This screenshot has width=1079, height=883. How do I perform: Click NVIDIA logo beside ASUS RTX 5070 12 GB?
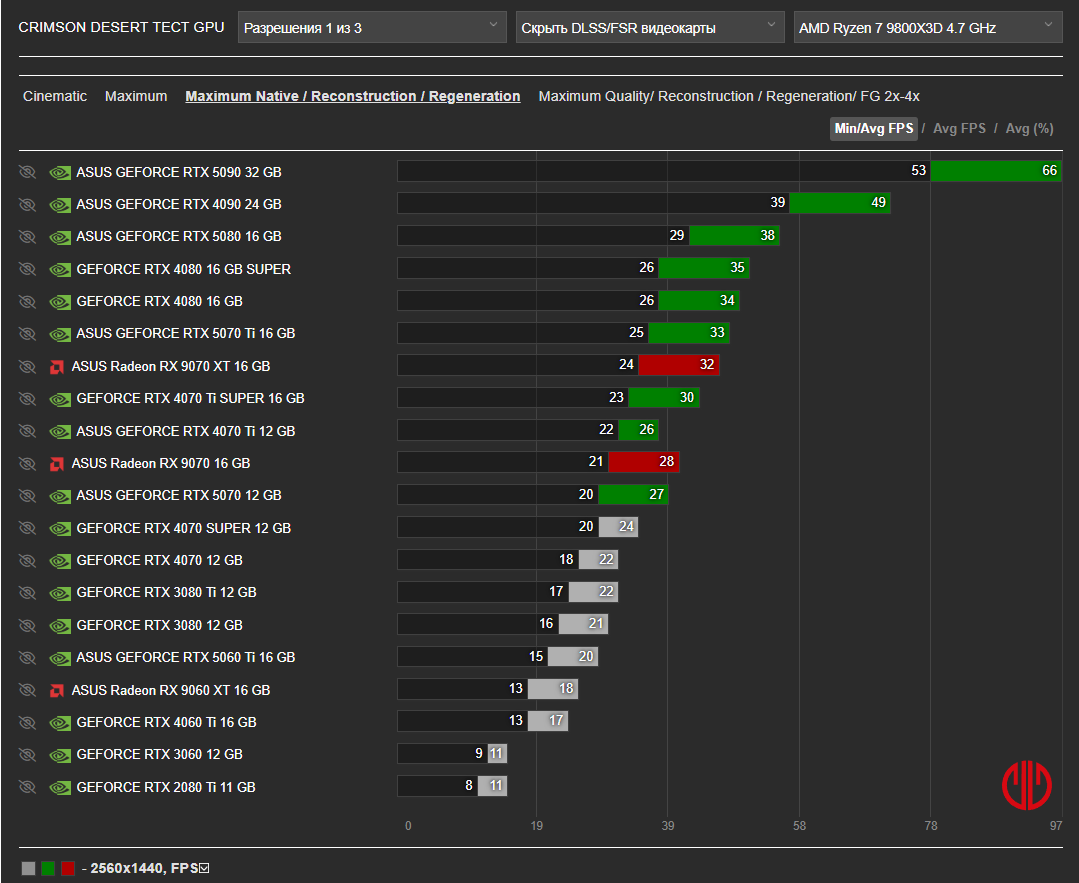[x=60, y=496]
